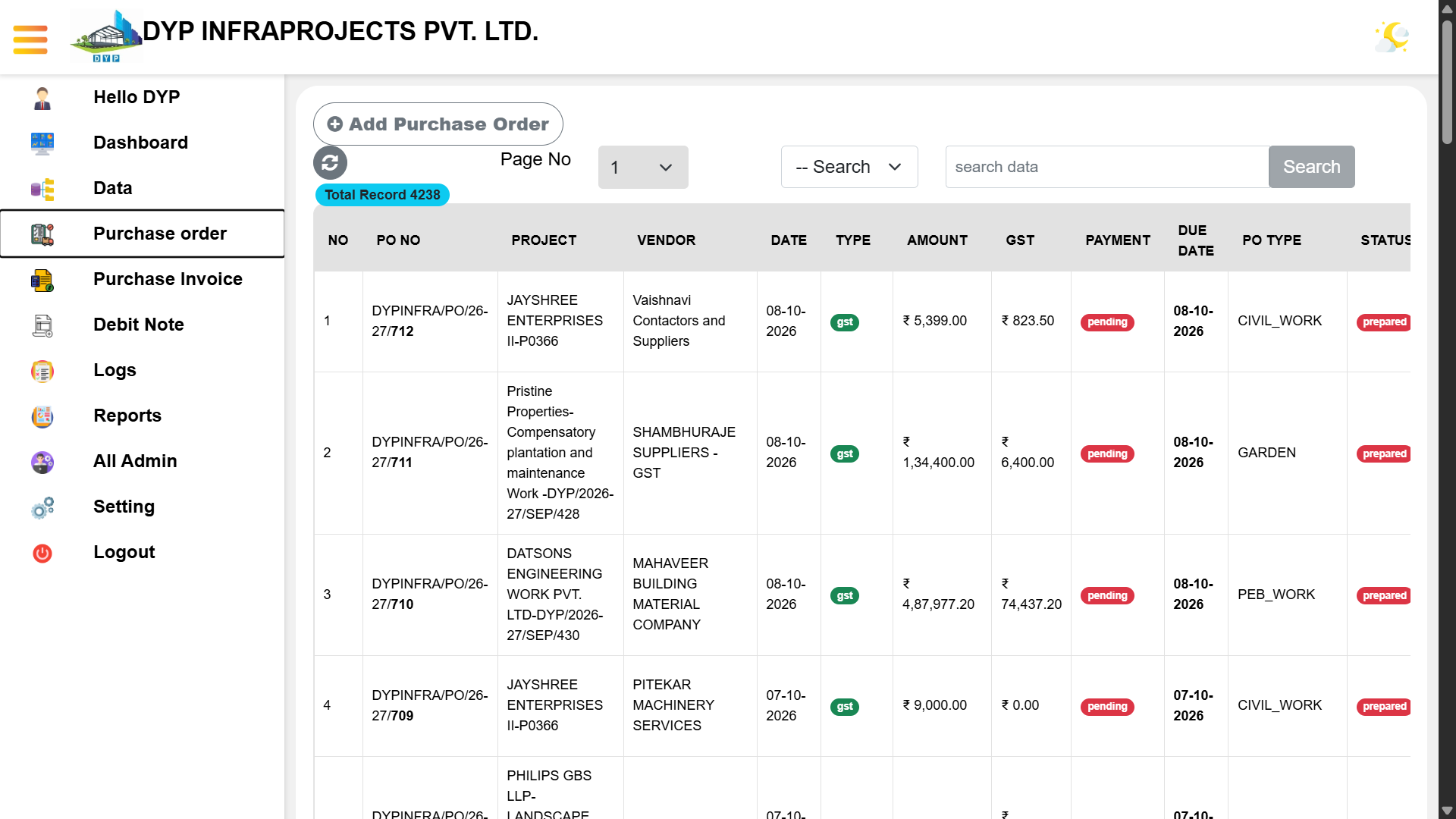The image size is (1456, 819).
Task: Toggle dark mode moon icon
Action: [x=1392, y=37]
